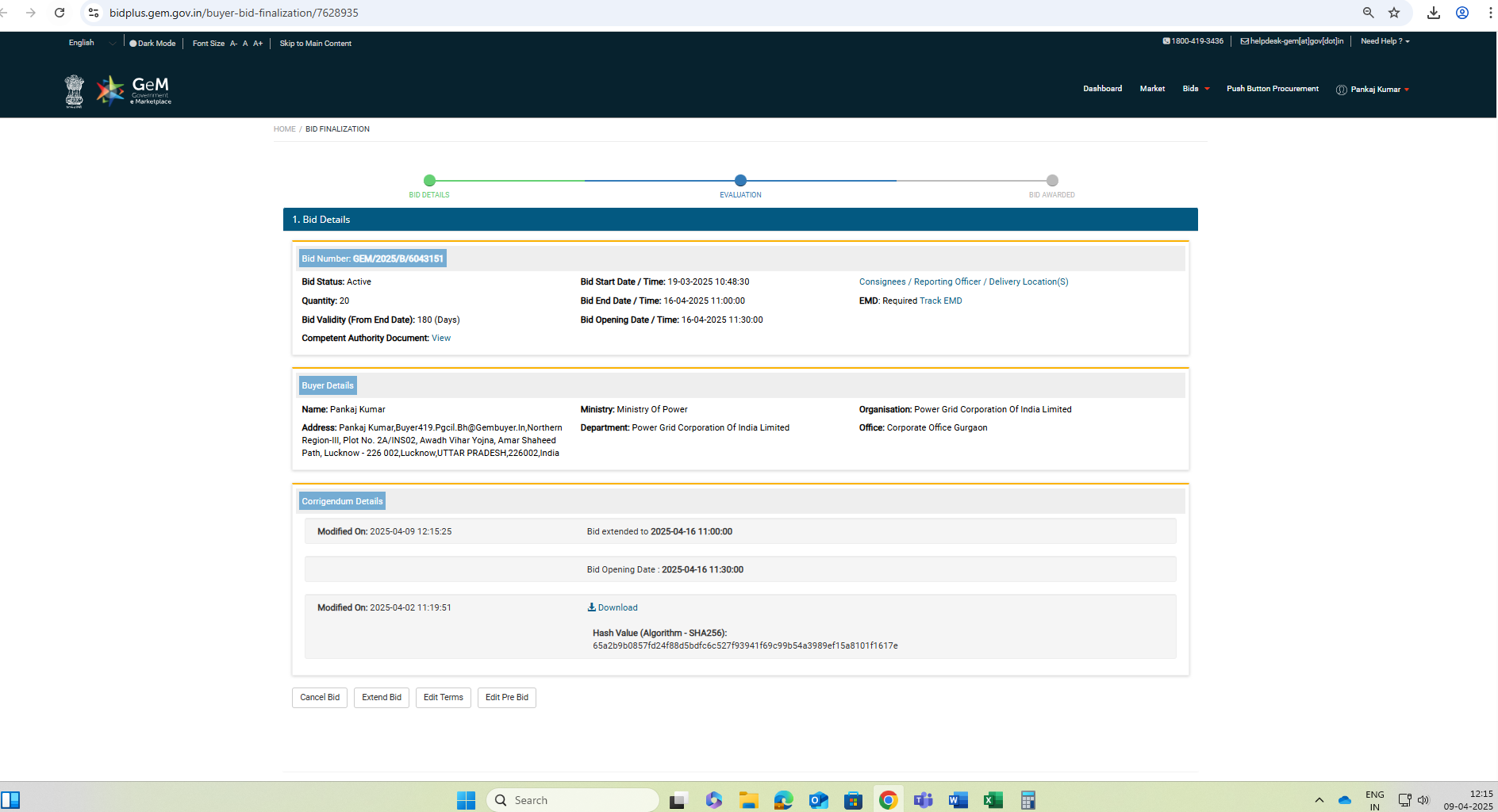Viewport: 1498px width, 812px height.
Task: Open Task View icon in taskbar
Action: [678, 800]
